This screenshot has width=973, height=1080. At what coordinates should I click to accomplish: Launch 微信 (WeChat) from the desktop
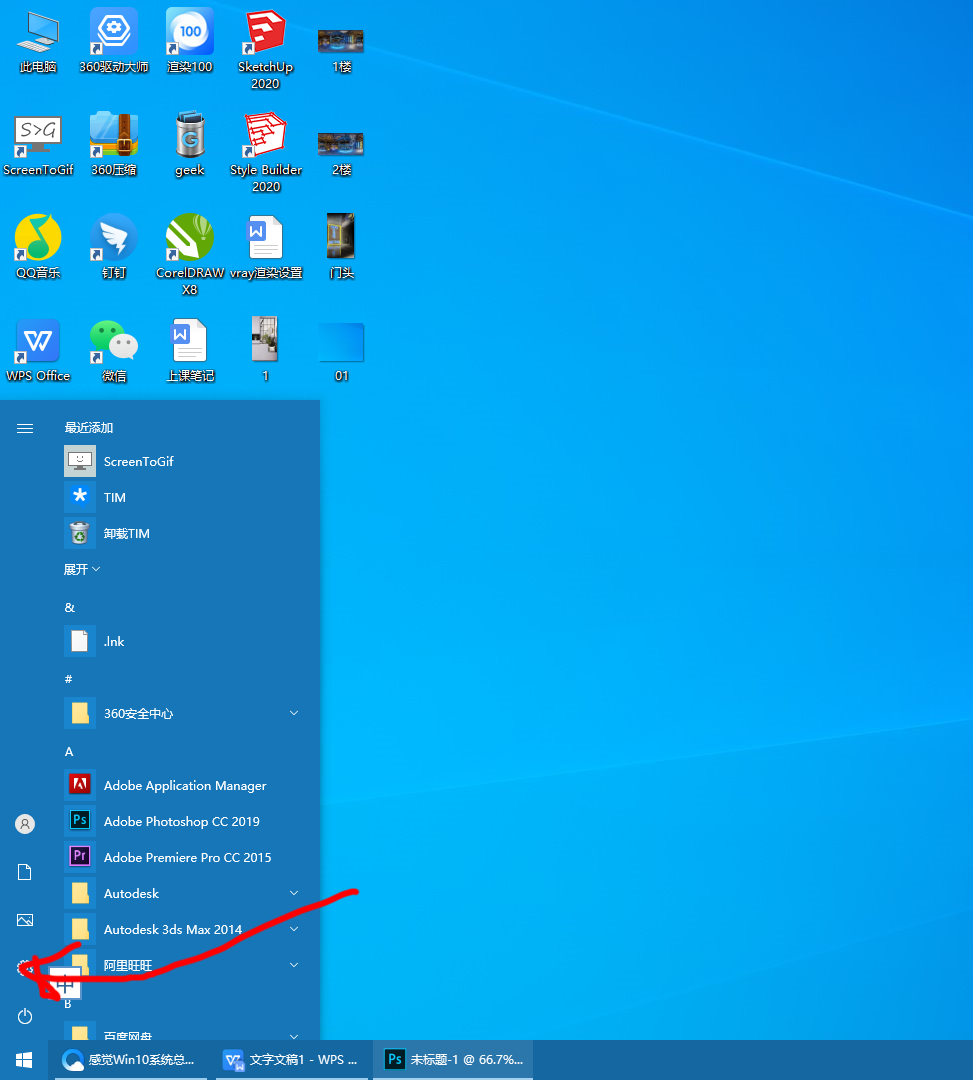click(113, 340)
